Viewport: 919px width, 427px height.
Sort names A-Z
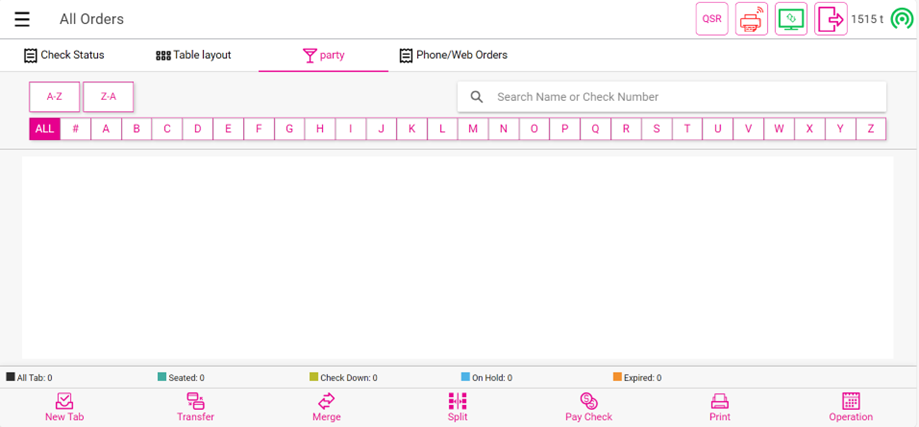[x=54, y=97]
